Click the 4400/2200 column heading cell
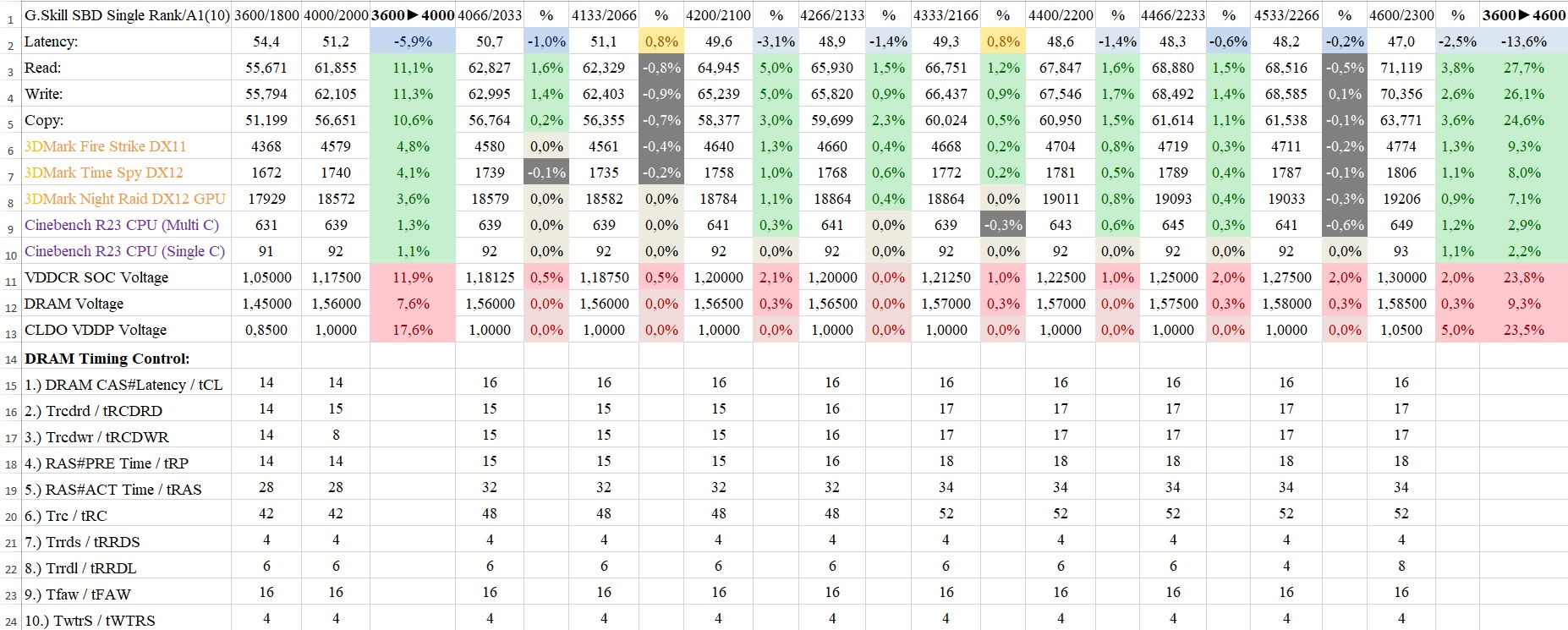 pos(1061,15)
